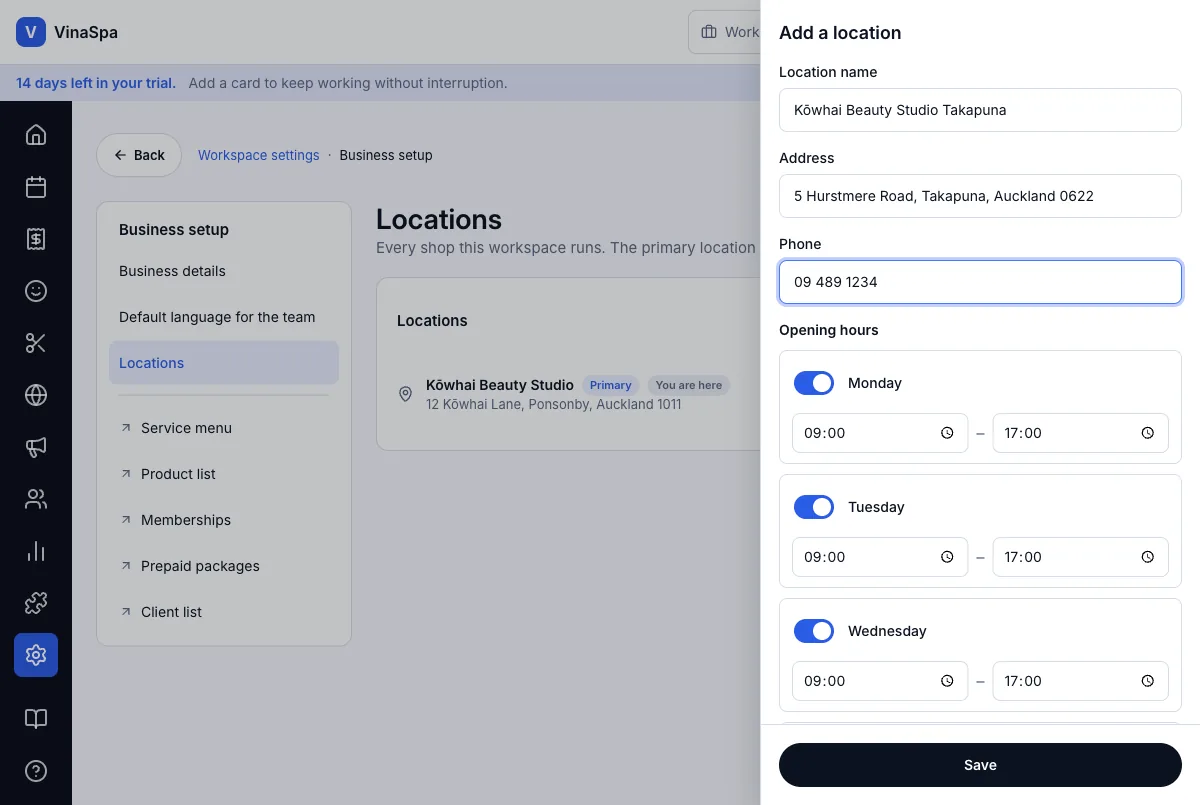The width and height of the screenshot is (1200, 805).
Task: Open the Guide book icon in sidebar
Action: click(x=36, y=719)
